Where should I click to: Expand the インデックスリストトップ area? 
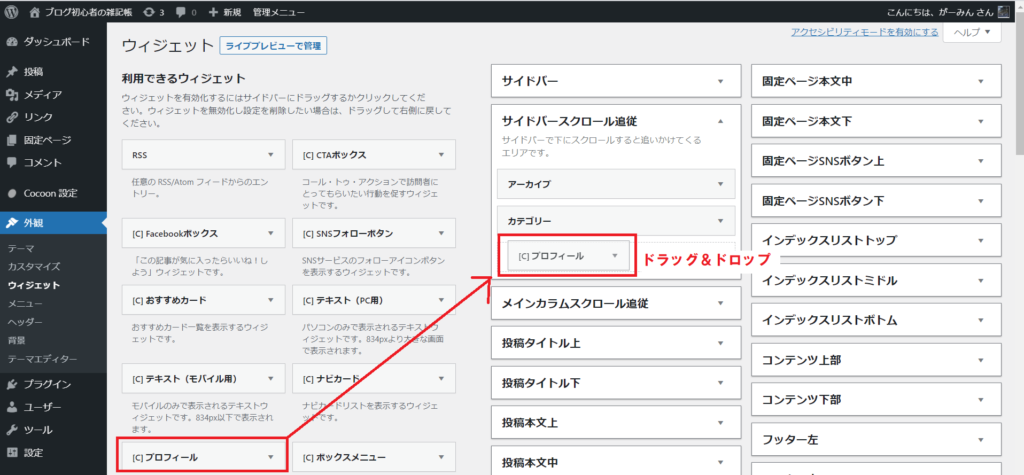click(980, 240)
